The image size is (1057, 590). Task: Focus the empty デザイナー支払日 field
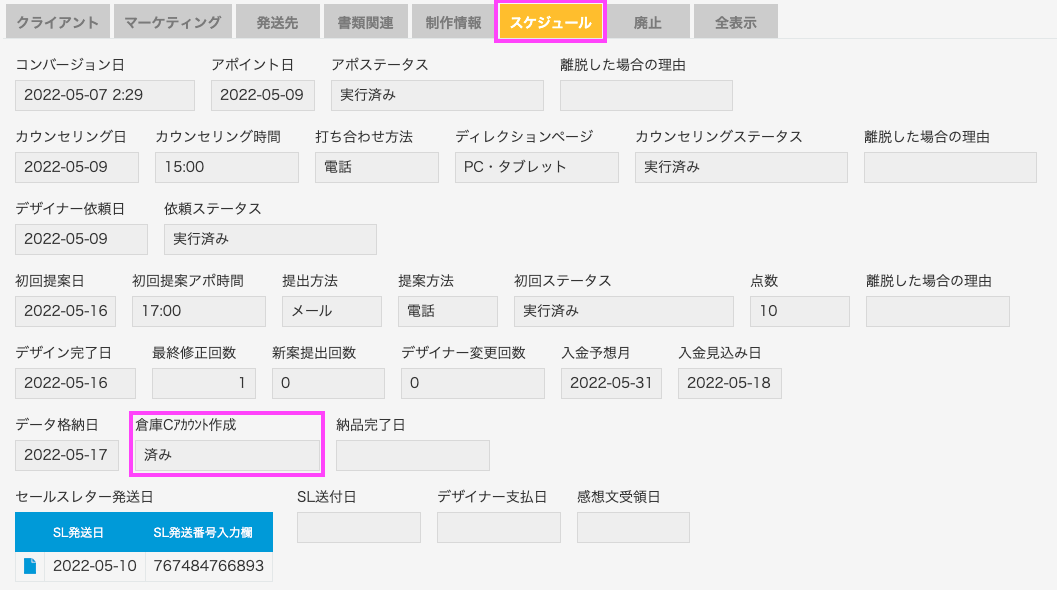(x=498, y=527)
